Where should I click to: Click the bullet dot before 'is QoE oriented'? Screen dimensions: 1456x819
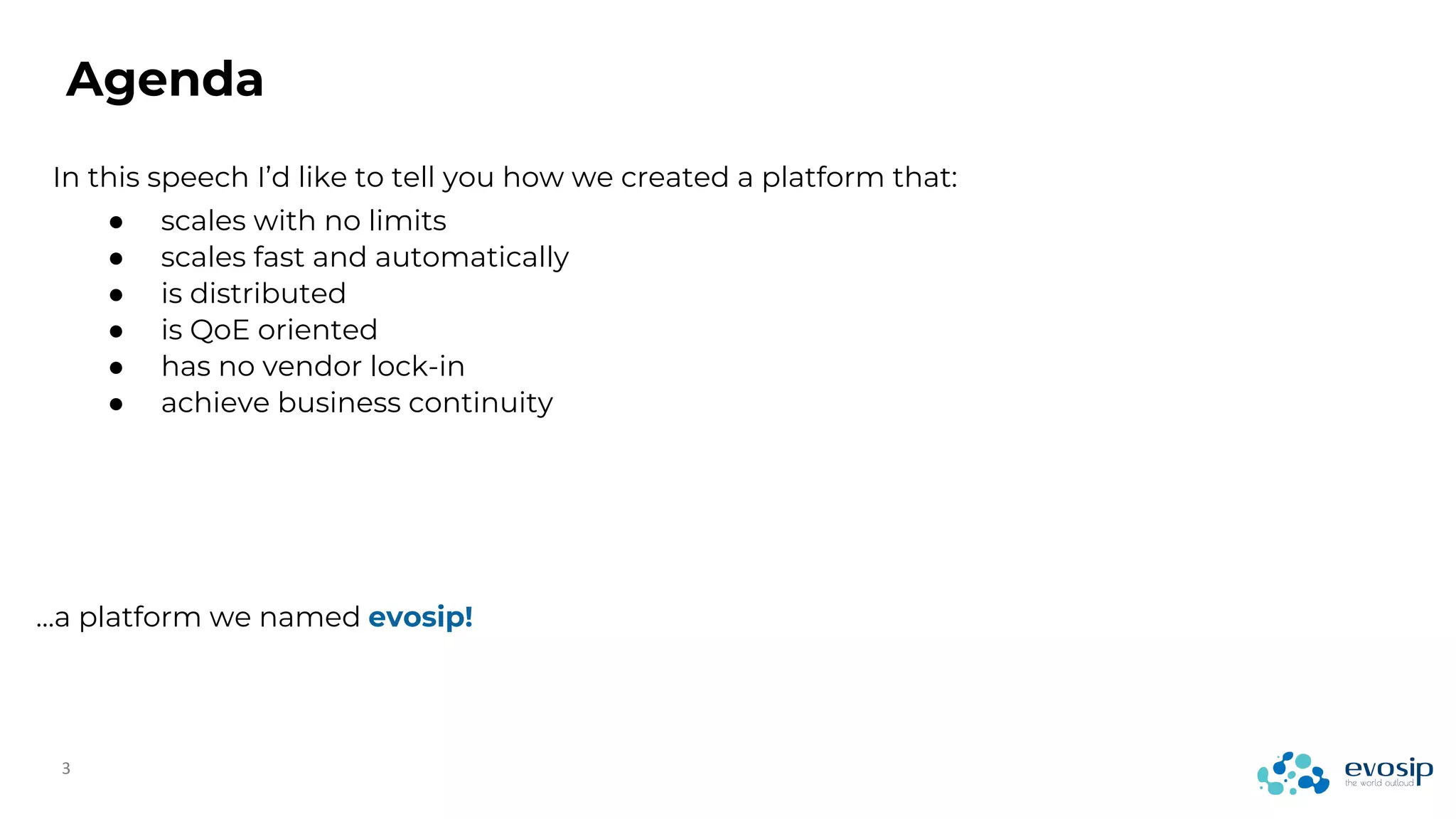[x=117, y=331]
